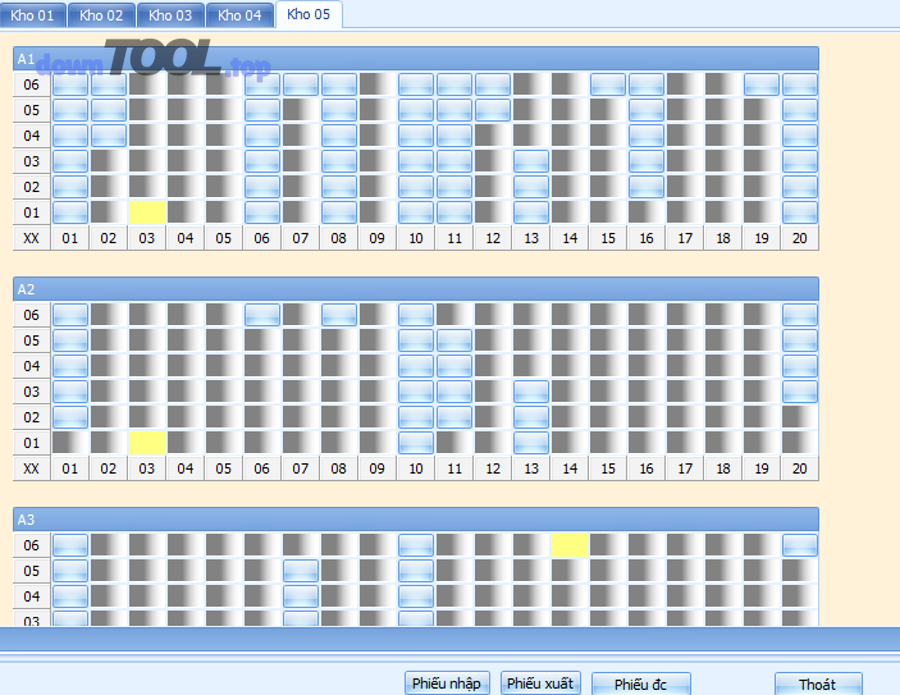Collapse the A2 rack group header

416,289
